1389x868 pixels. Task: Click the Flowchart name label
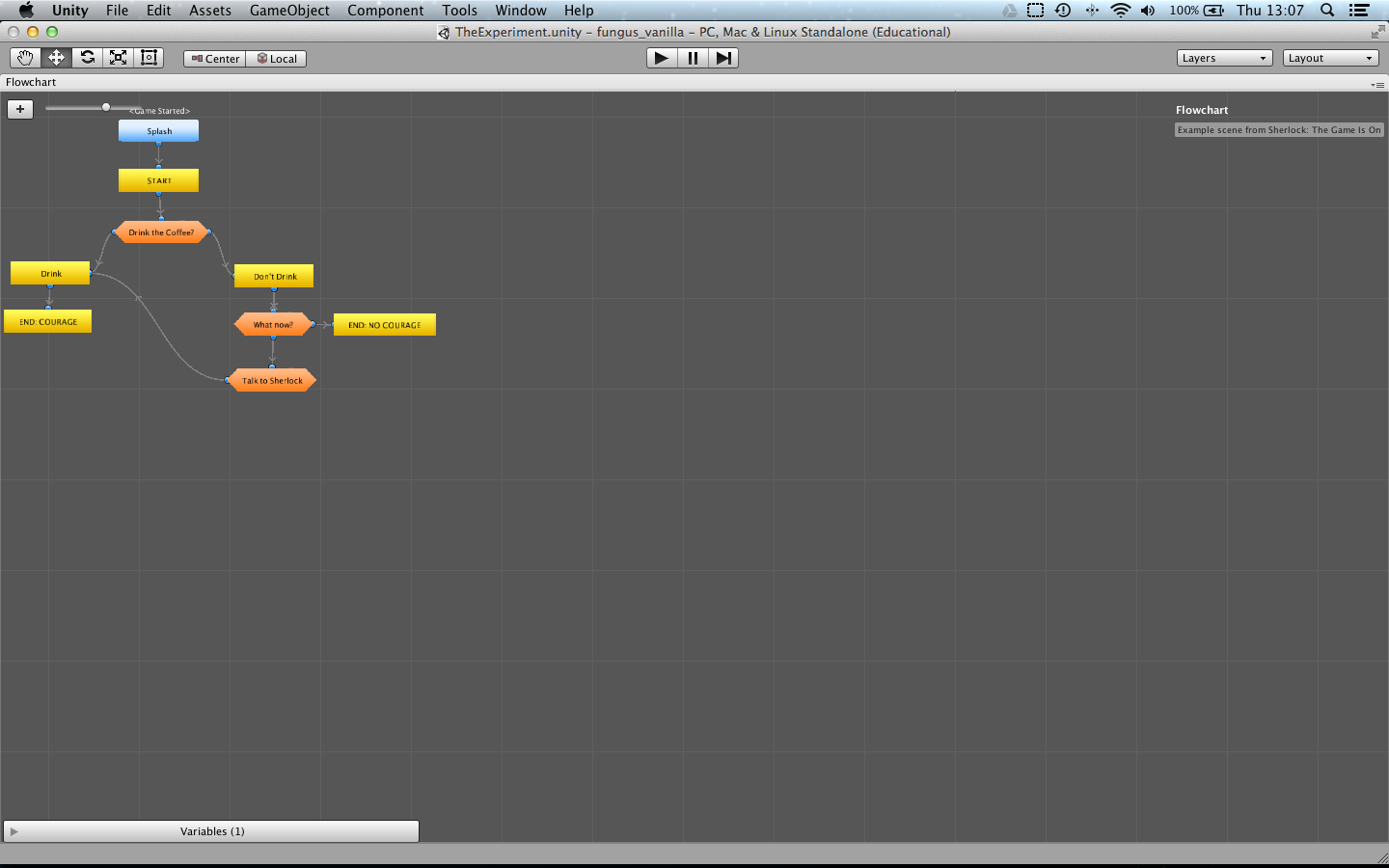click(x=1202, y=110)
